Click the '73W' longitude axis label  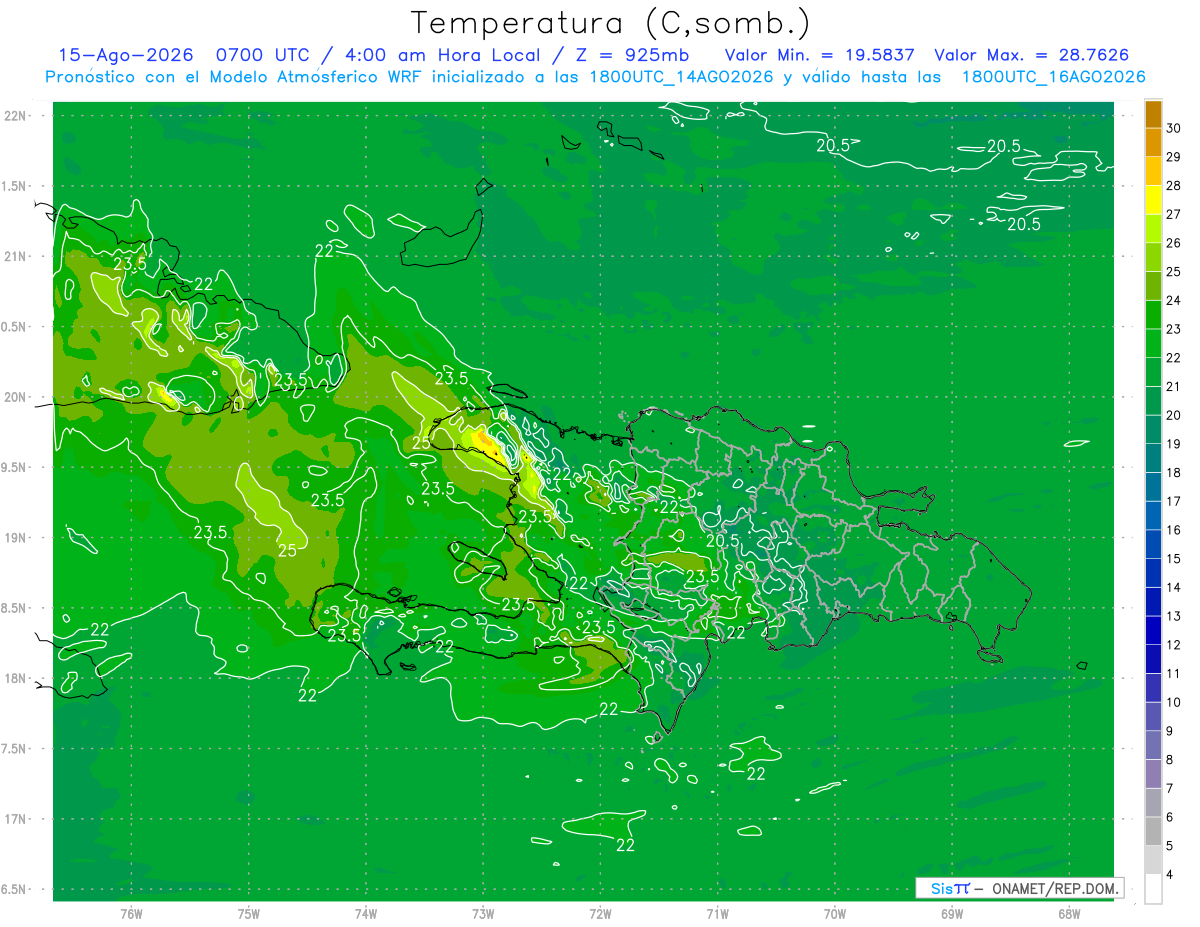pyautogui.click(x=483, y=914)
